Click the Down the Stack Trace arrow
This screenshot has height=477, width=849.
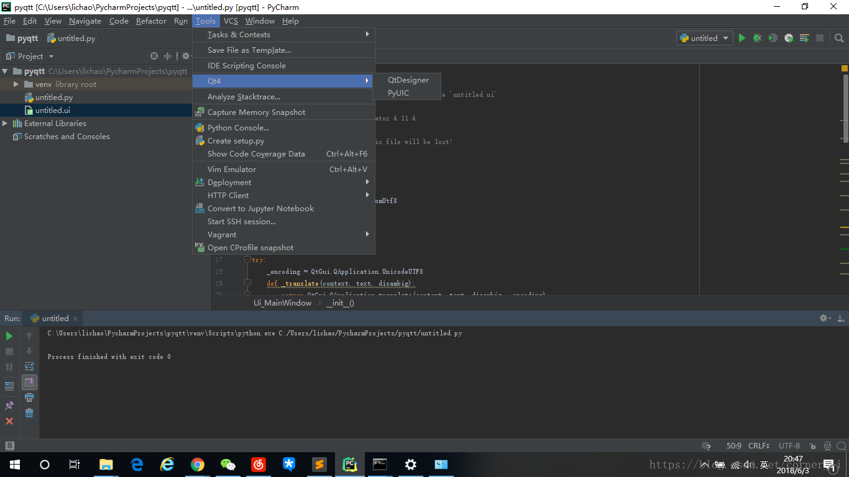[29, 351]
